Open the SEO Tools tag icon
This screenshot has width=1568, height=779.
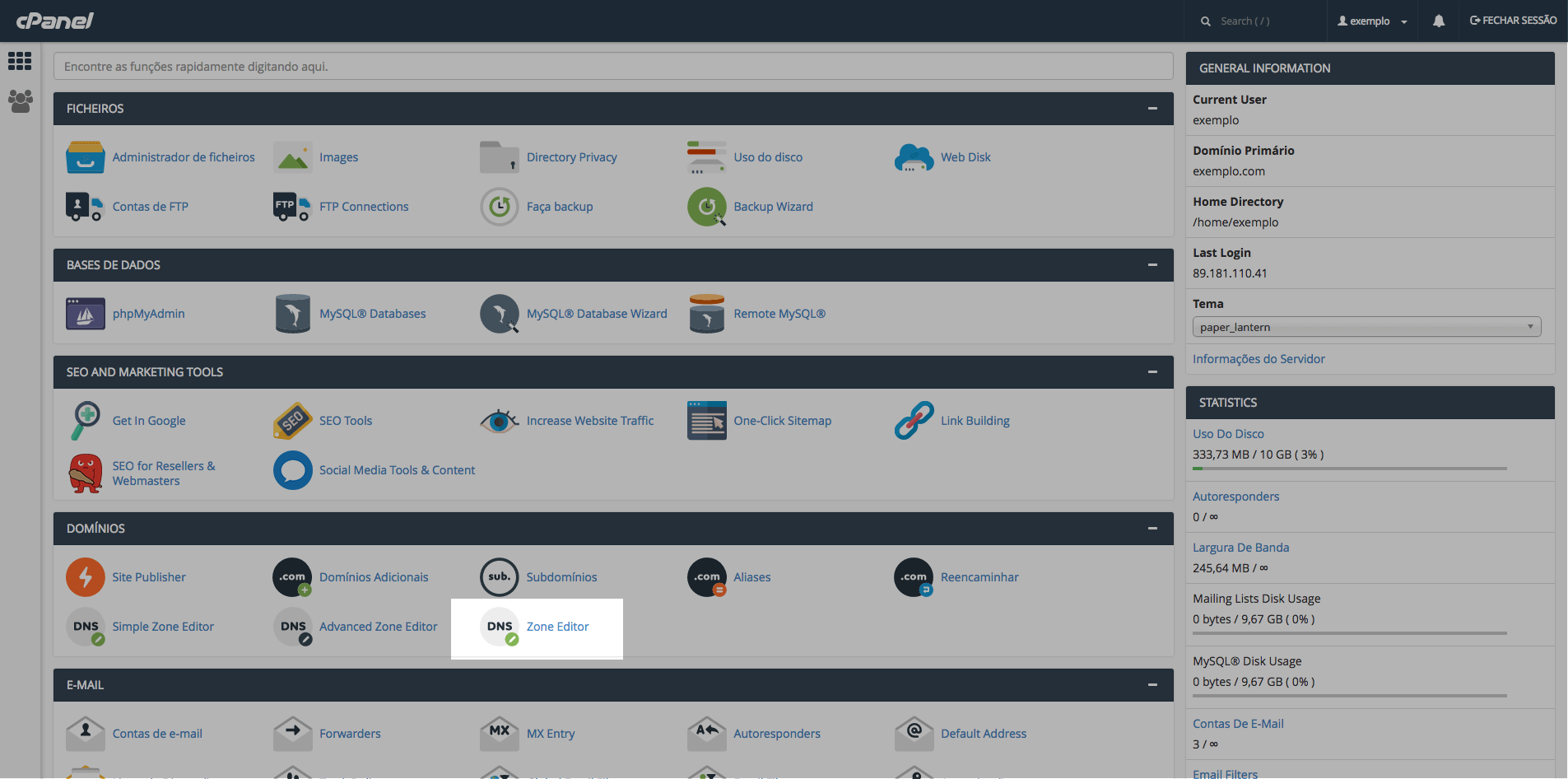tap(292, 421)
